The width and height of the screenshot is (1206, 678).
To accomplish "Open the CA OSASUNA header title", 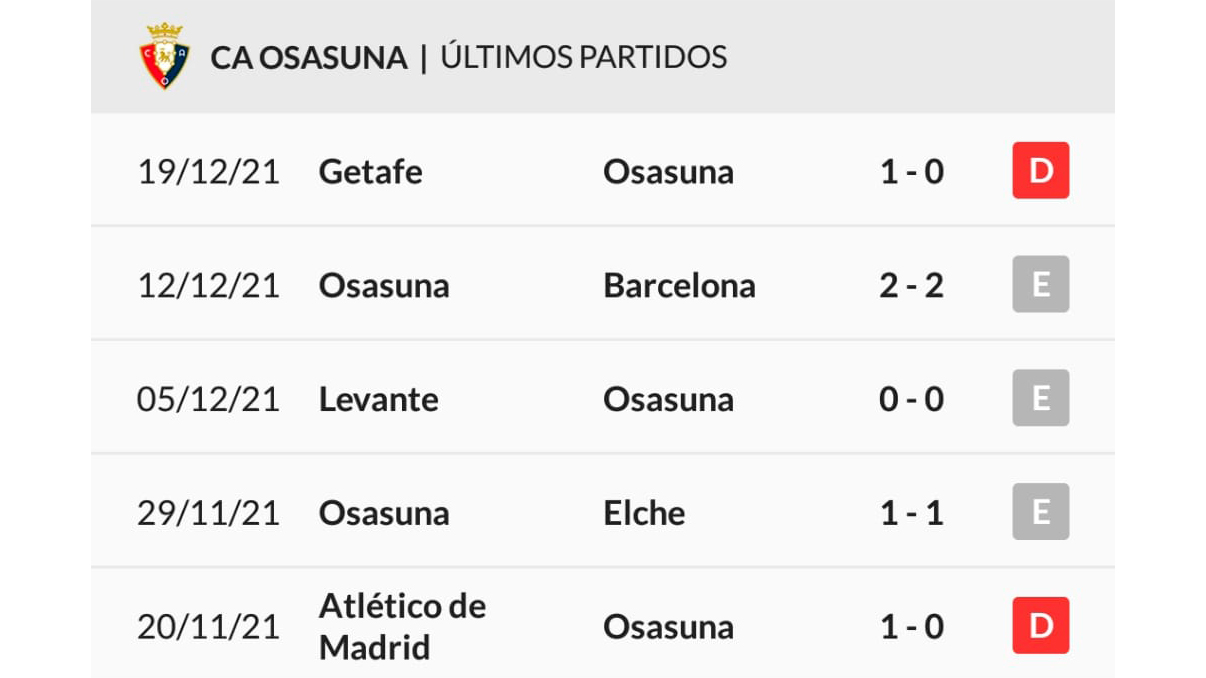I will (309, 57).
